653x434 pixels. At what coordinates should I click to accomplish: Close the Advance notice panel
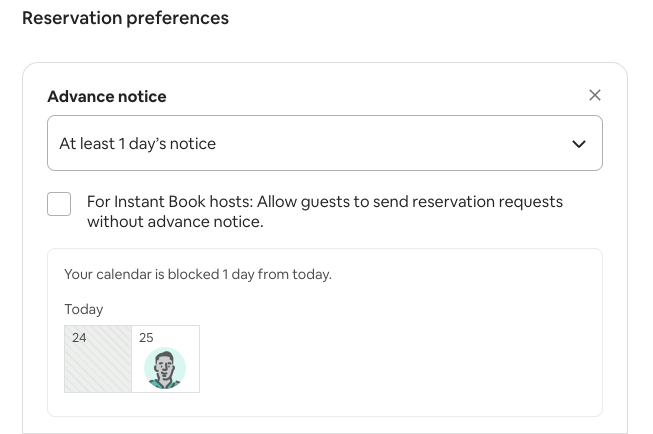click(595, 95)
